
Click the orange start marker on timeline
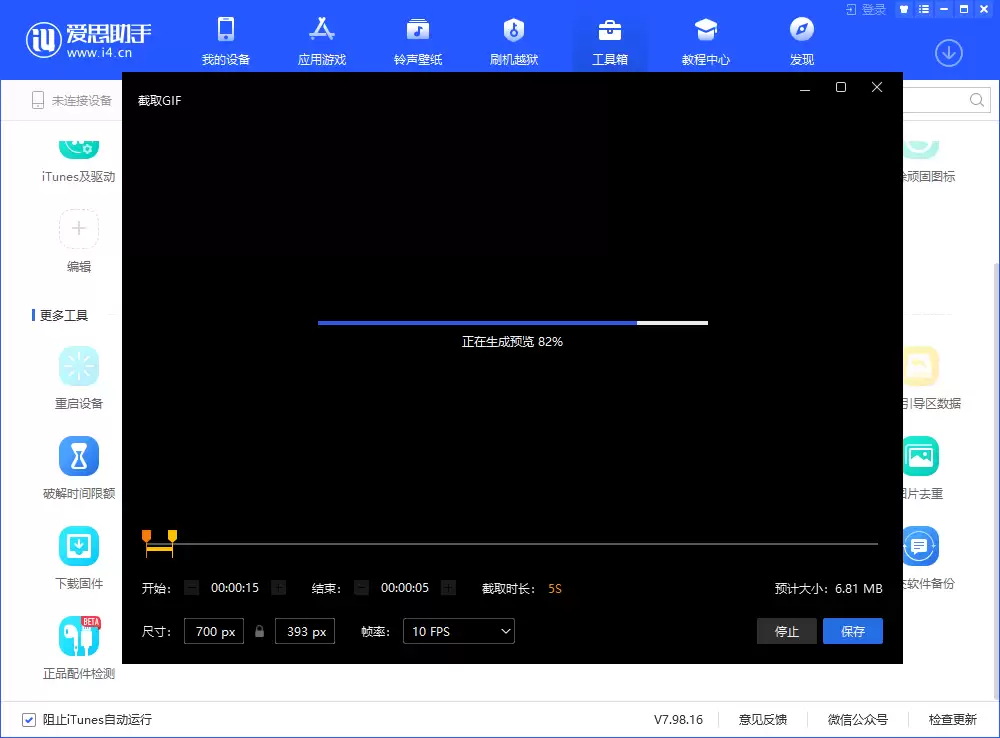pyautogui.click(x=147, y=536)
